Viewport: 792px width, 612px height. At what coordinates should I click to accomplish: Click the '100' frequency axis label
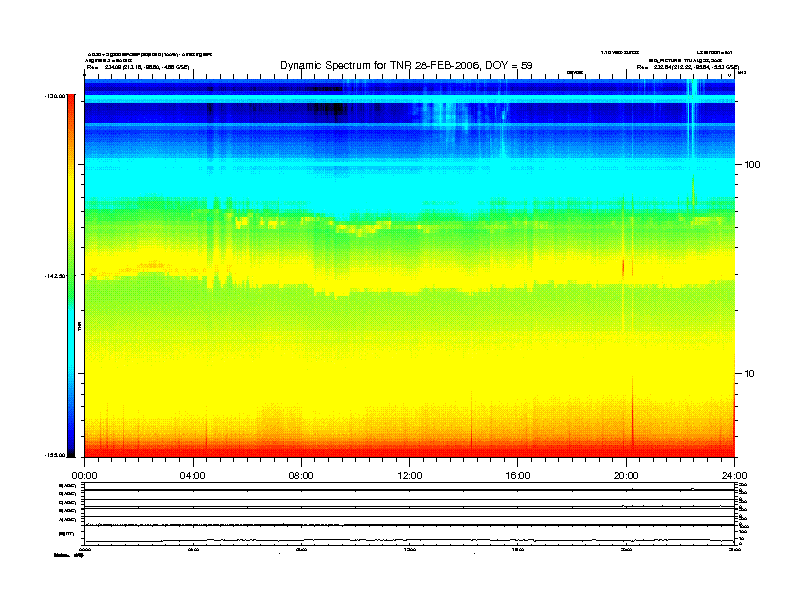pyautogui.click(x=752, y=165)
